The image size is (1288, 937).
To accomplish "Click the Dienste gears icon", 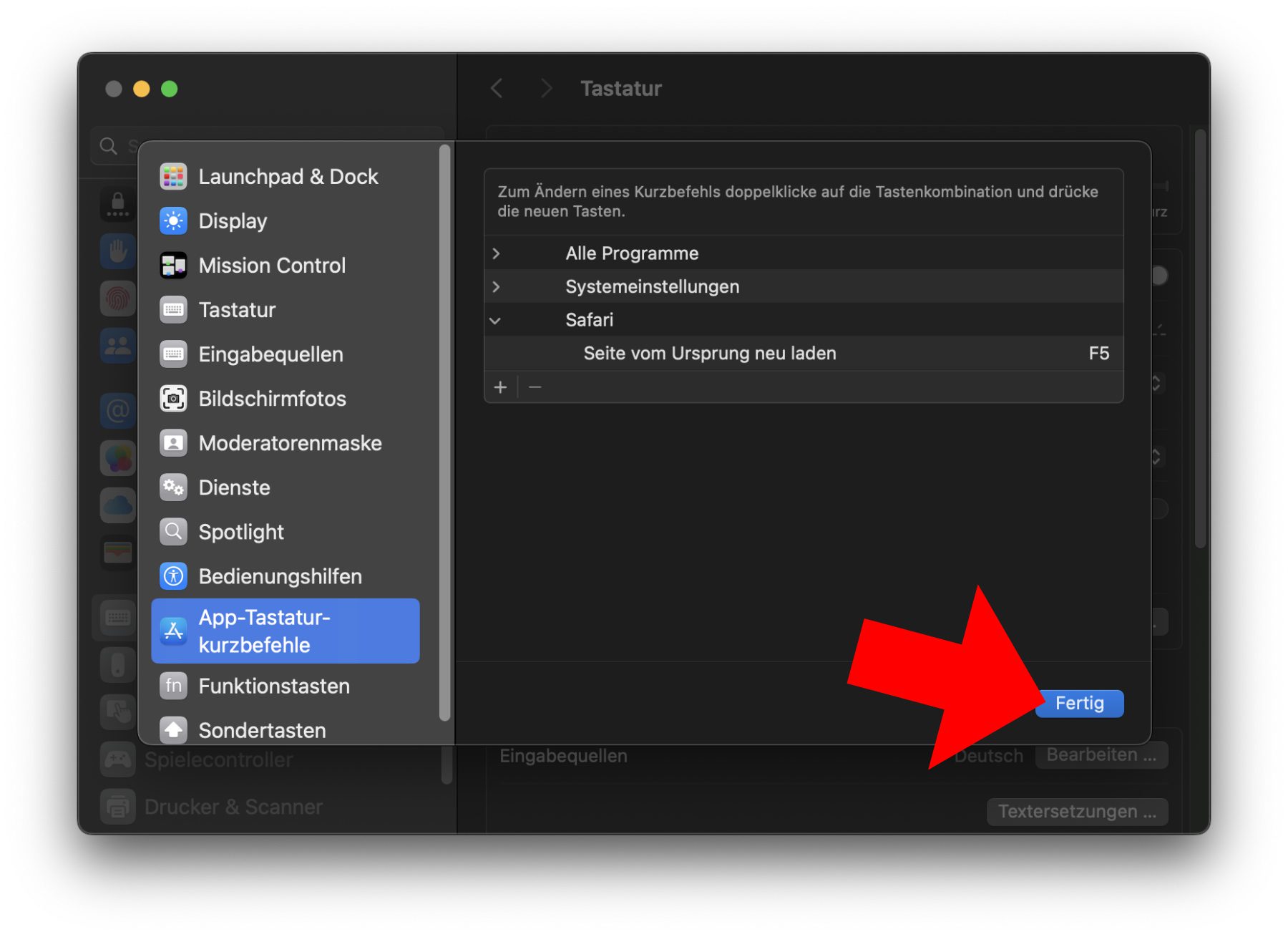I will [173, 487].
